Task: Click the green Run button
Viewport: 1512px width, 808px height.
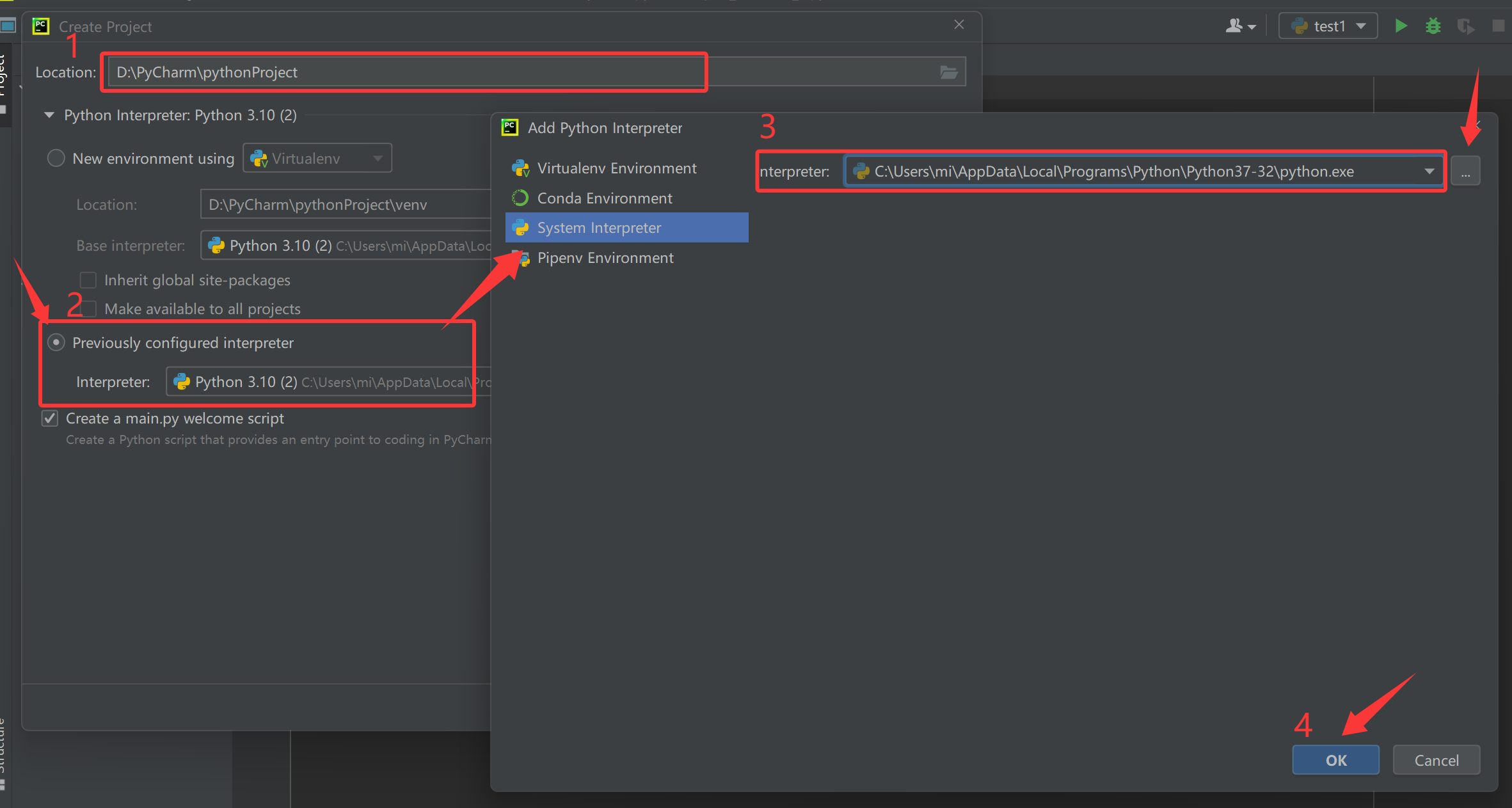Action: [1401, 26]
